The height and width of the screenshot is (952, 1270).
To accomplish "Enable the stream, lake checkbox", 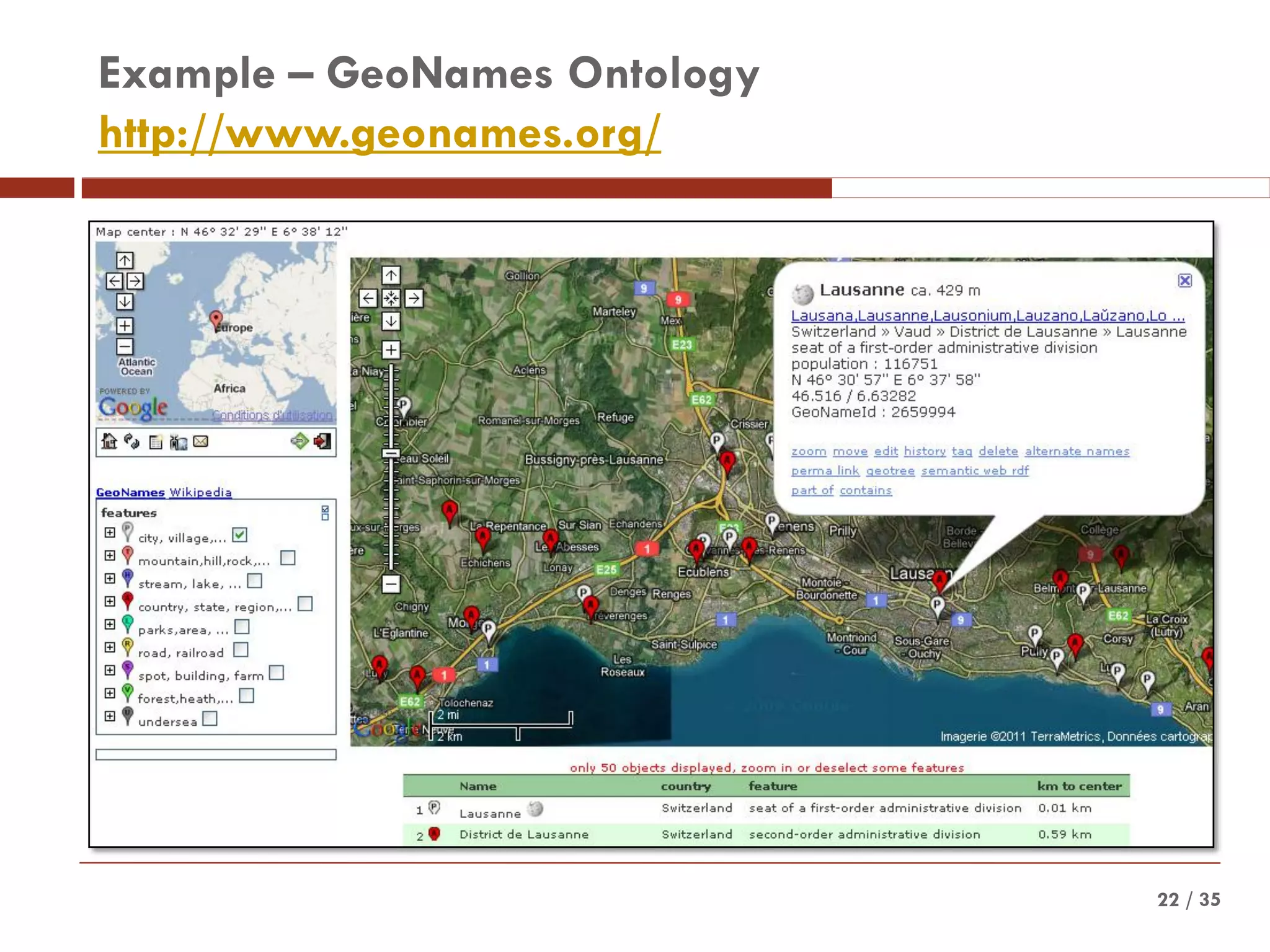I will [254, 581].
